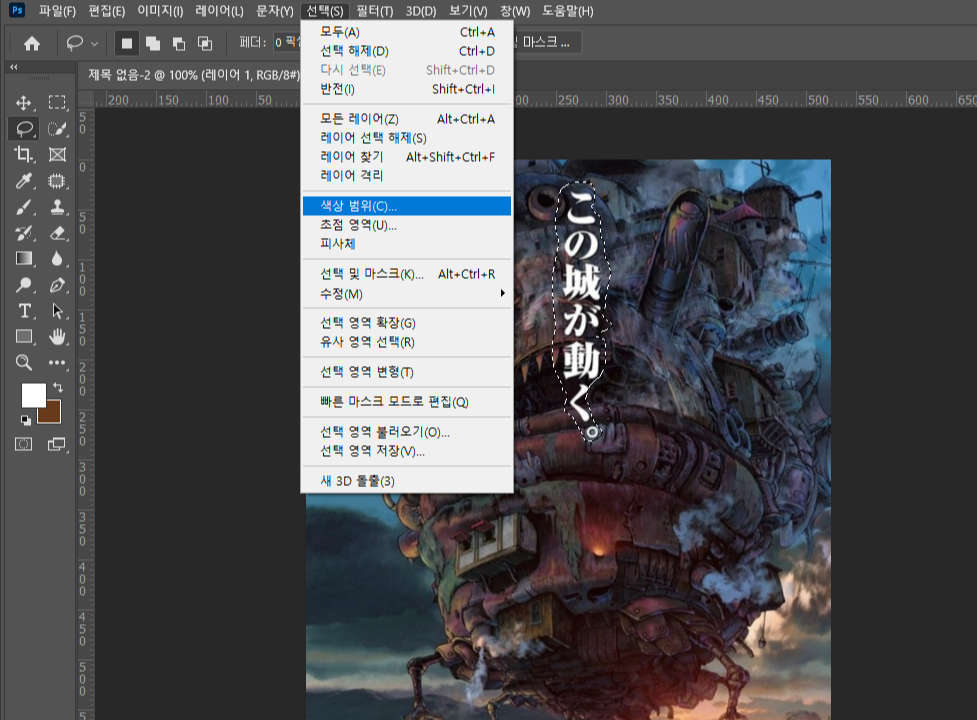Select the Rectangular Marquee tool
Viewport: 977px width, 720px height.
[57, 103]
